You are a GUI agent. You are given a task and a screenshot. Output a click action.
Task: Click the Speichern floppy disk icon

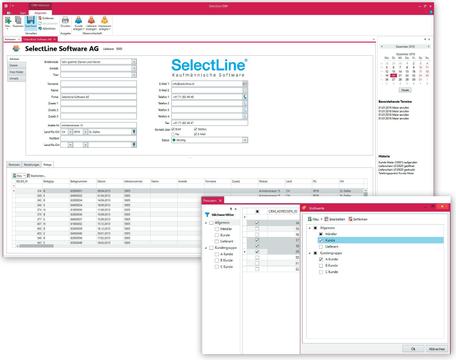30,20
